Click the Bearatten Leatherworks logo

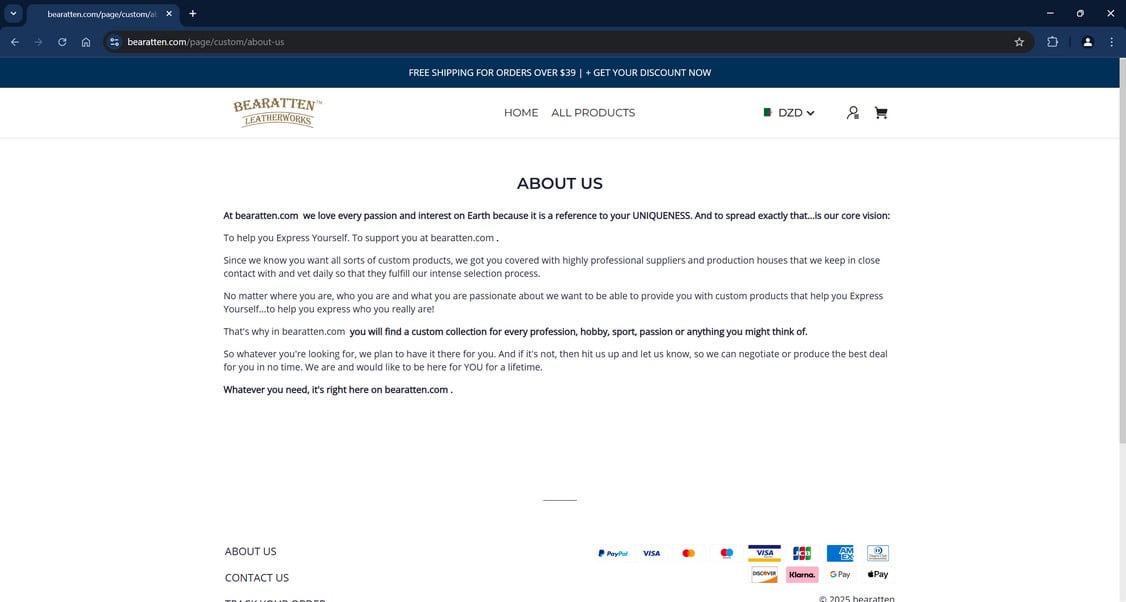(x=278, y=113)
